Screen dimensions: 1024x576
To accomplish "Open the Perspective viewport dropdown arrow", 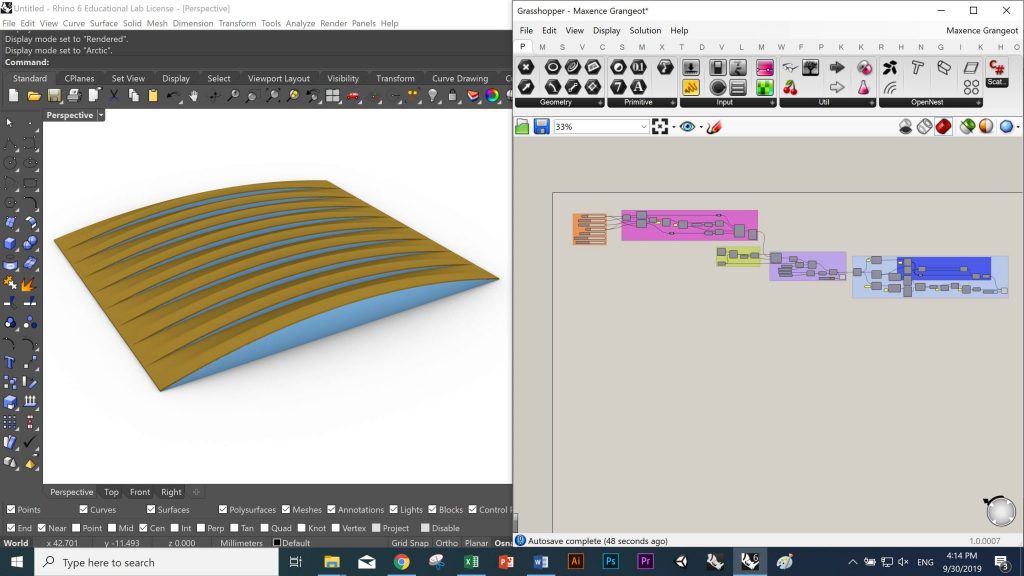I will 101,115.
